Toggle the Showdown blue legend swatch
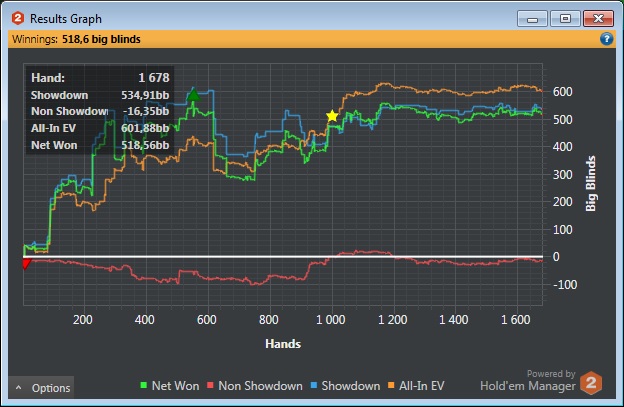The height and width of the screenshot is (407, 624). 314,385
